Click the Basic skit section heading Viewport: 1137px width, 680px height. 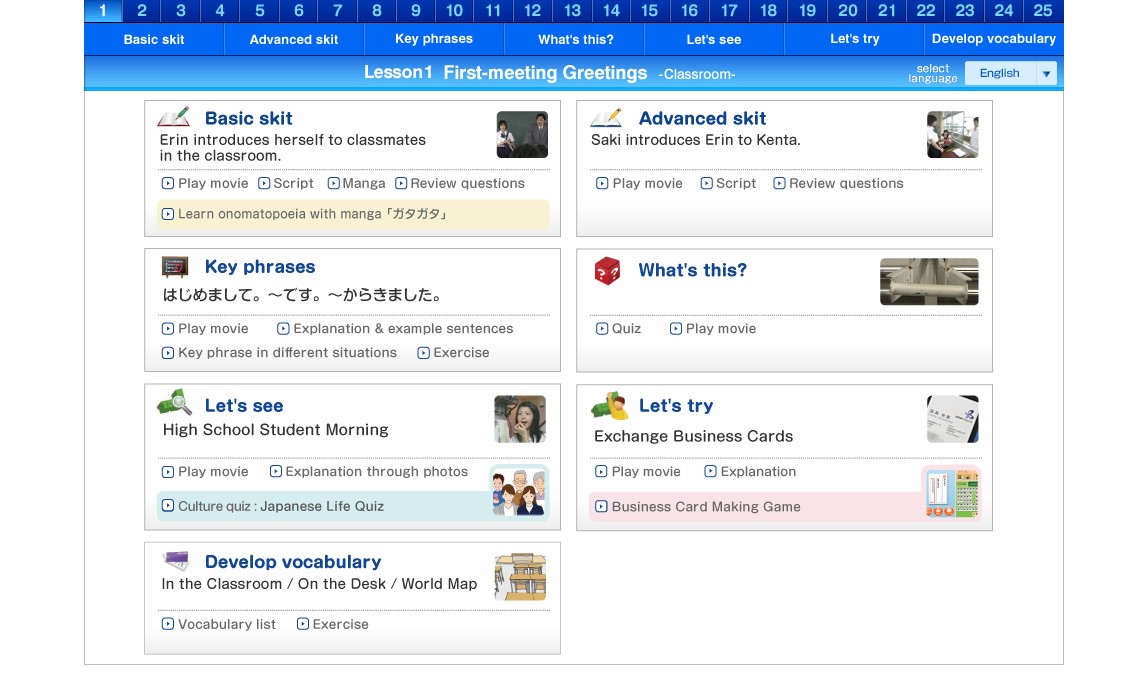point(249,118)
